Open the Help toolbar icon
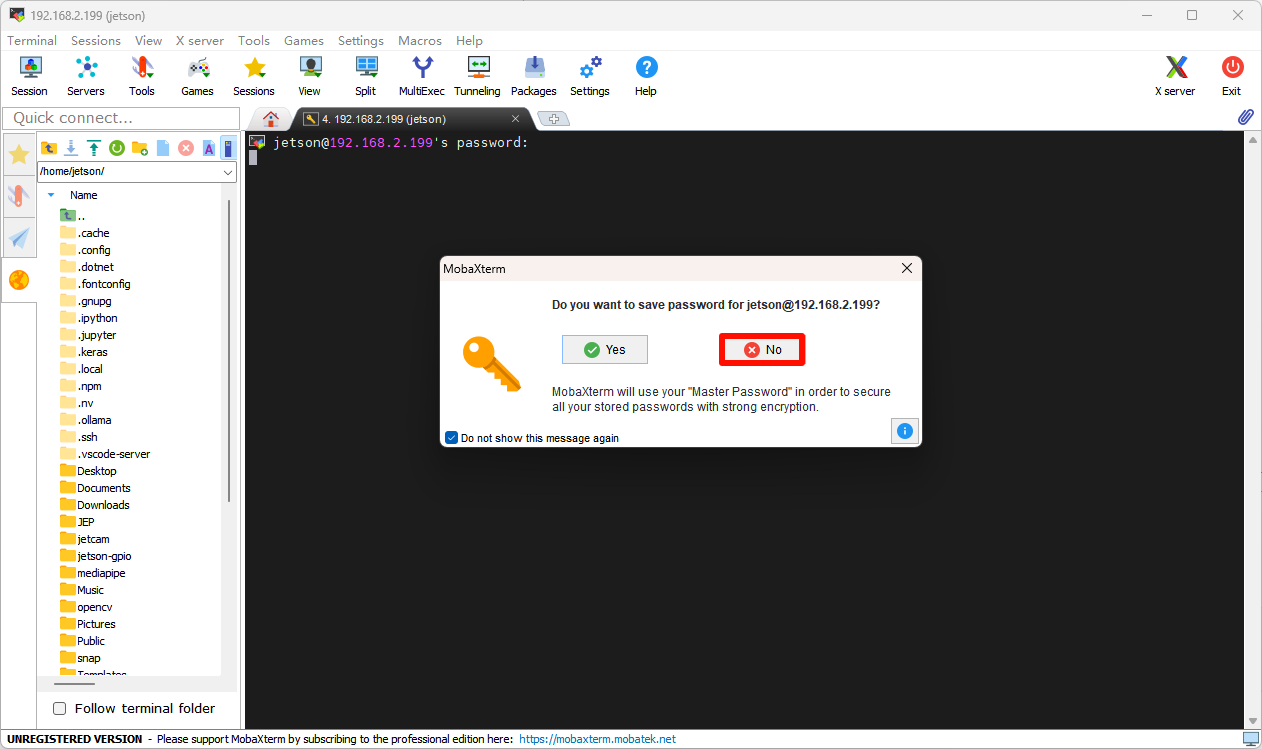The height and width of the screenshot is (749, 1262). [x=646, y=76]
